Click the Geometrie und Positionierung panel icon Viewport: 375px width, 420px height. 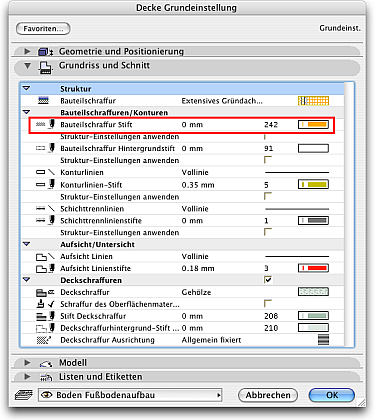[46, 52]
